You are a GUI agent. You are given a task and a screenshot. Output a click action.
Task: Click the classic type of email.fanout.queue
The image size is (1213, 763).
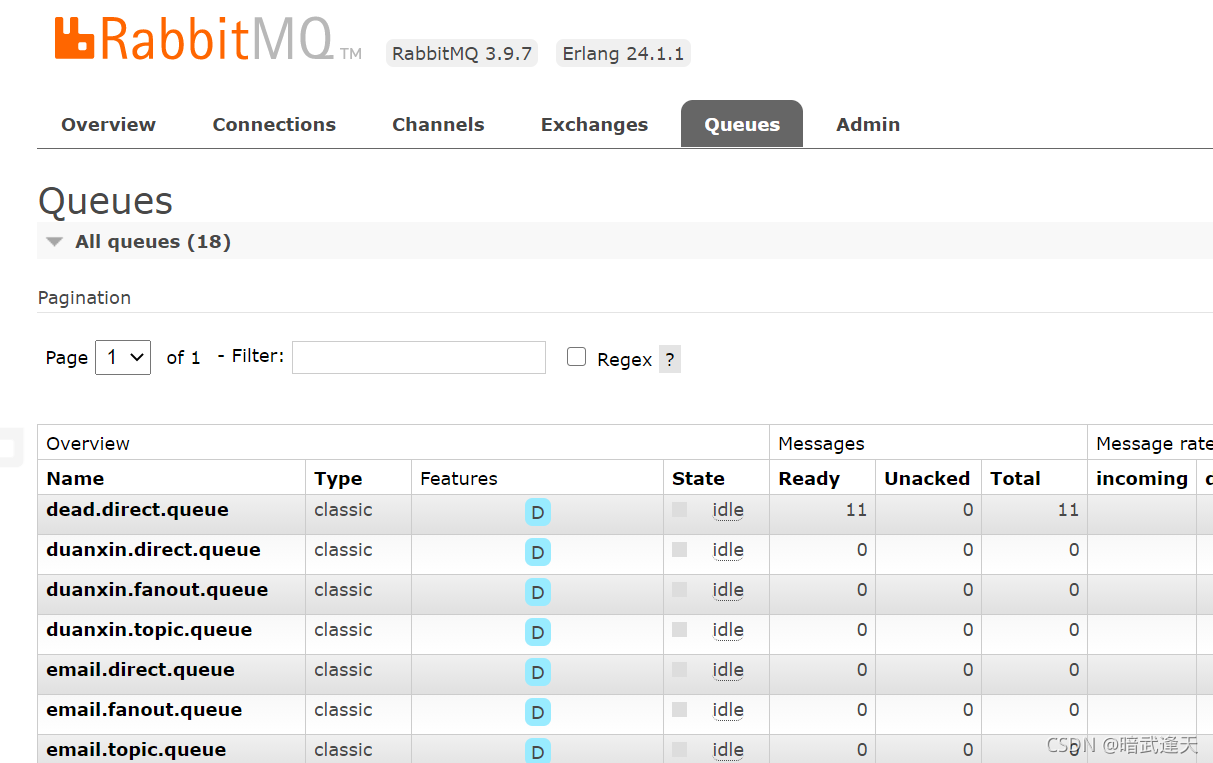[x=343, y=709]
